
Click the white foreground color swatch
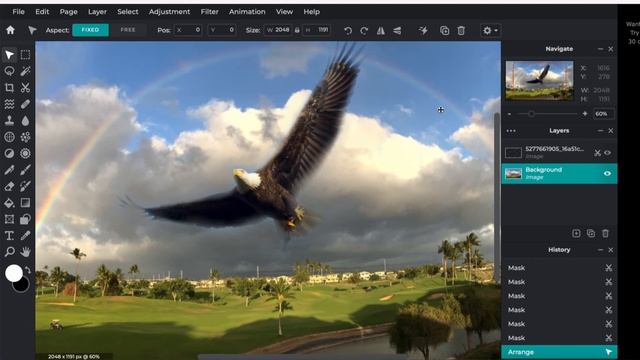[x=13, y=273]
